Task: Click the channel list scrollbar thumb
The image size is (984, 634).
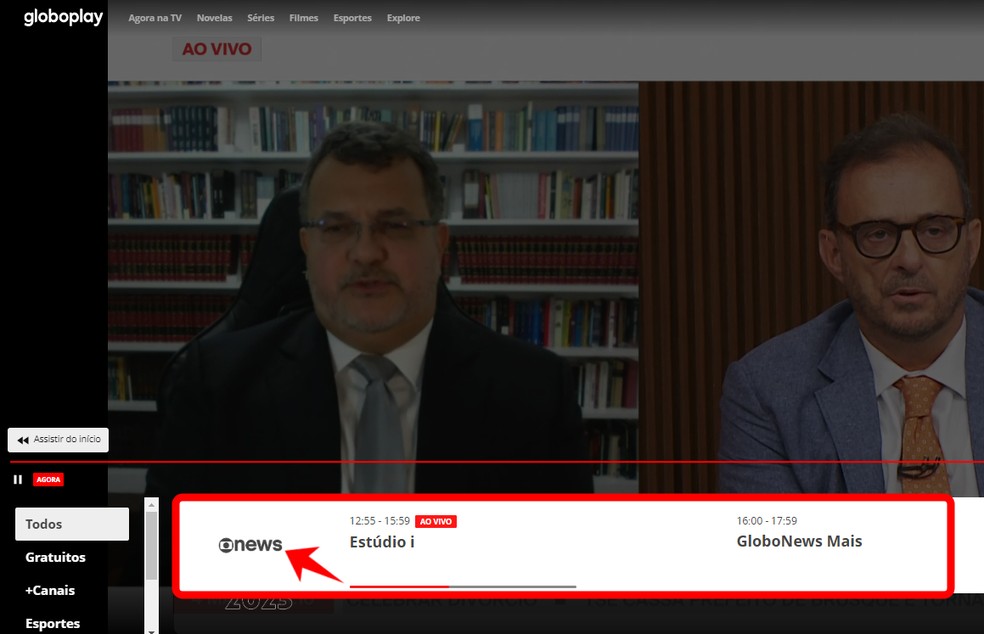Action: (x=151, y=545)
